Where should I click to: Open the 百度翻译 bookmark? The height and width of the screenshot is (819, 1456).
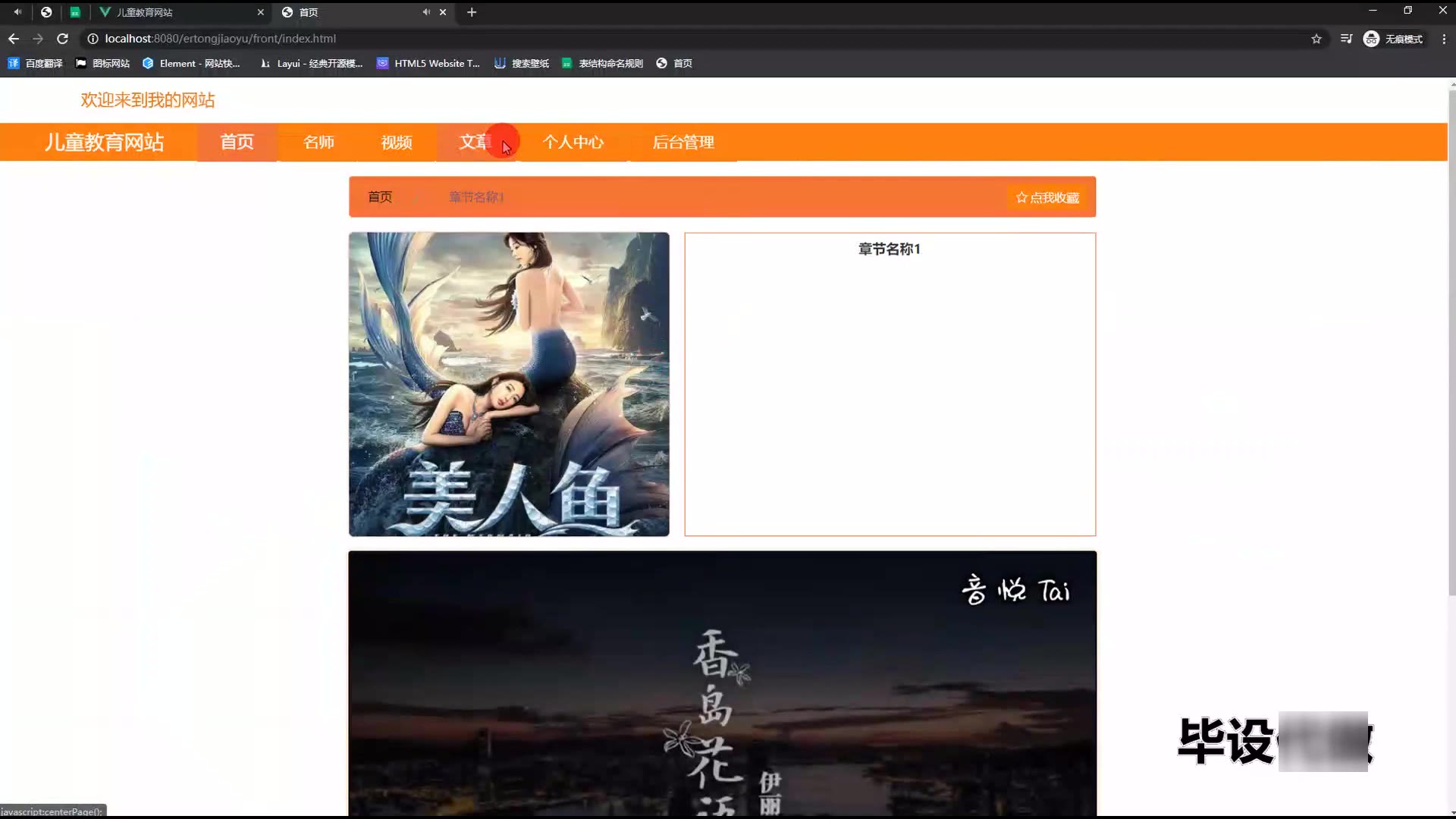pos(35,64)
